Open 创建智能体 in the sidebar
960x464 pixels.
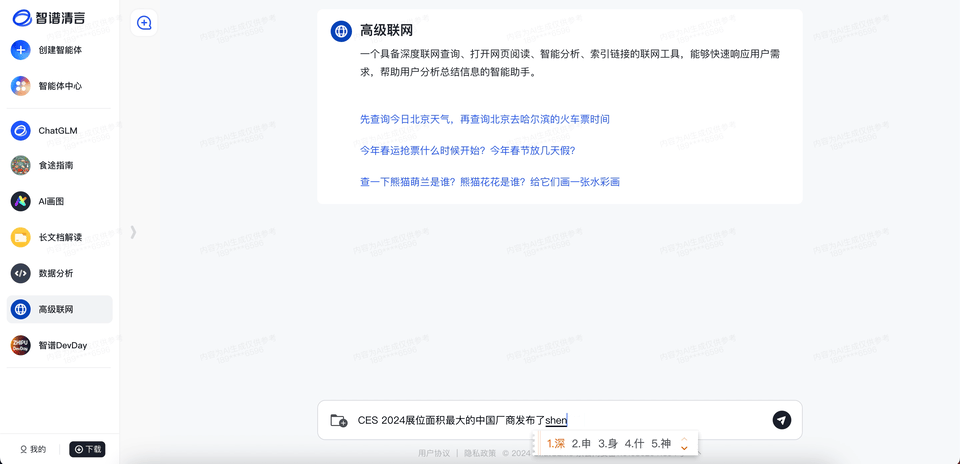tap(60, 50)
